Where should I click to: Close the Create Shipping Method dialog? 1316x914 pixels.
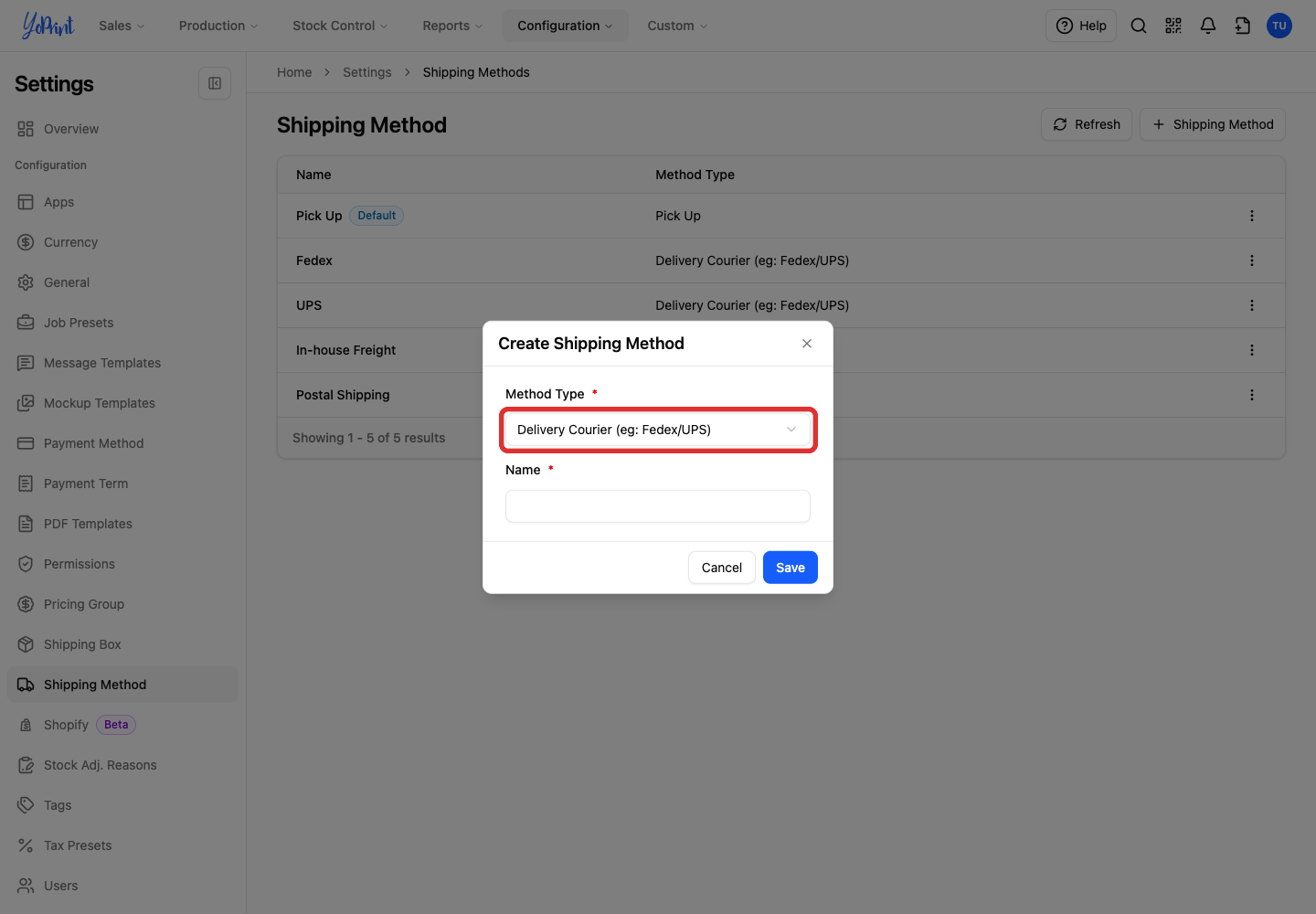point(807,344)
